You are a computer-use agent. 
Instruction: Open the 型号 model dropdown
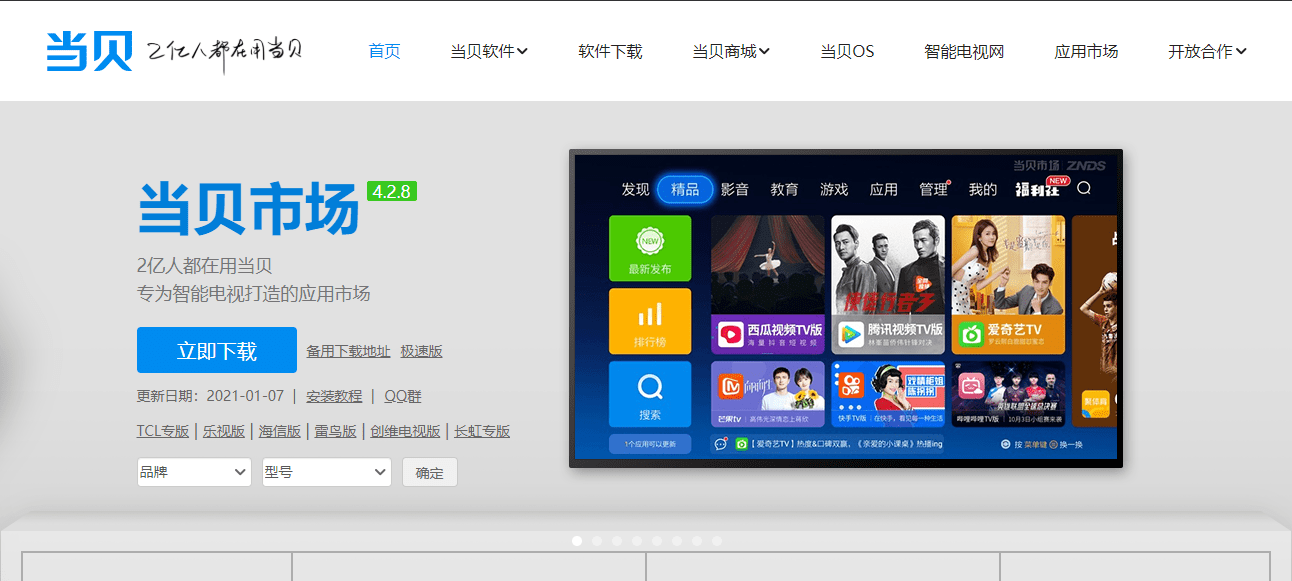click(x=326, y=471)
